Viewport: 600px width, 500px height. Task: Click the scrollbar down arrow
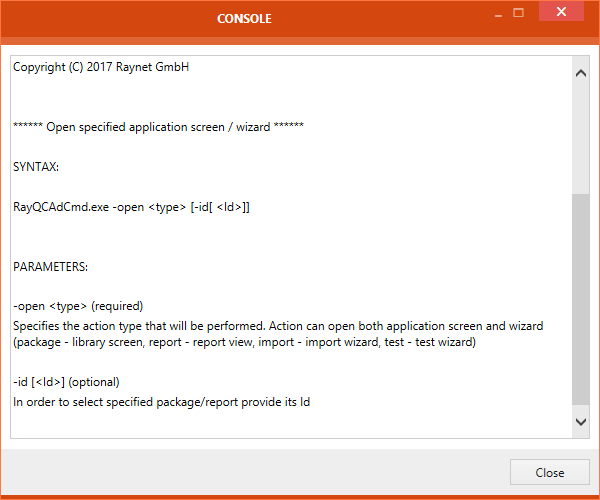pyautogui.click(x=581, y=423)
